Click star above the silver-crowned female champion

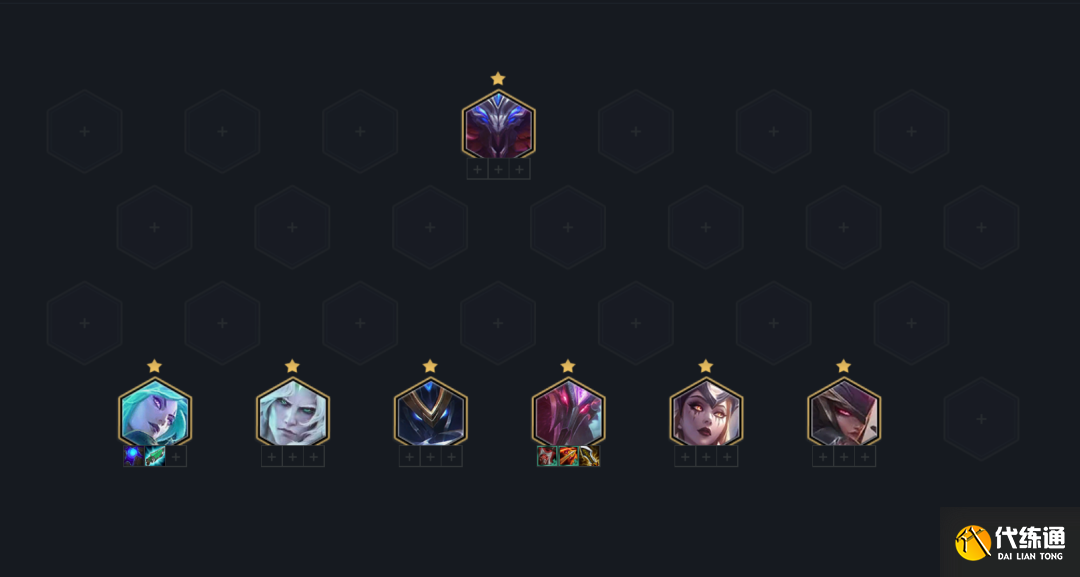pyautogui.click(x=706, y=366)
